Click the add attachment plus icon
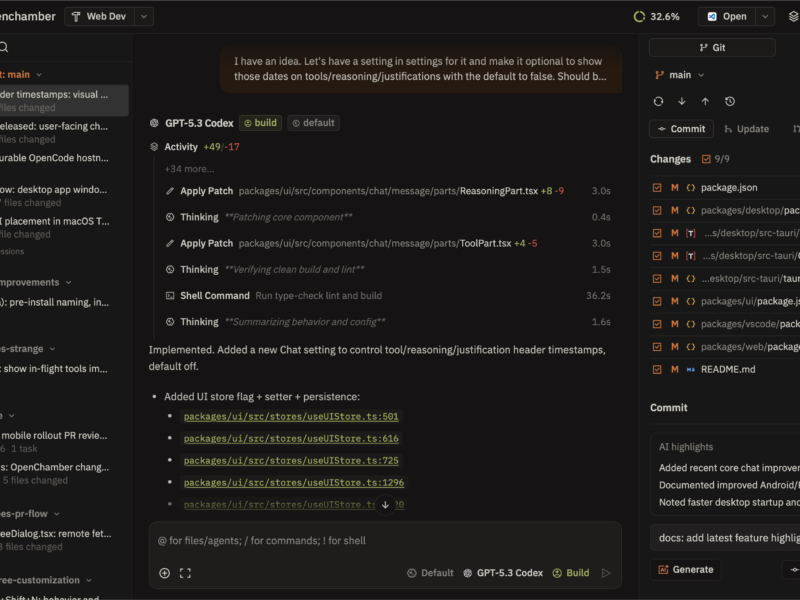The height and width of the screenshot is (600, 800). [x=165, y=573]
